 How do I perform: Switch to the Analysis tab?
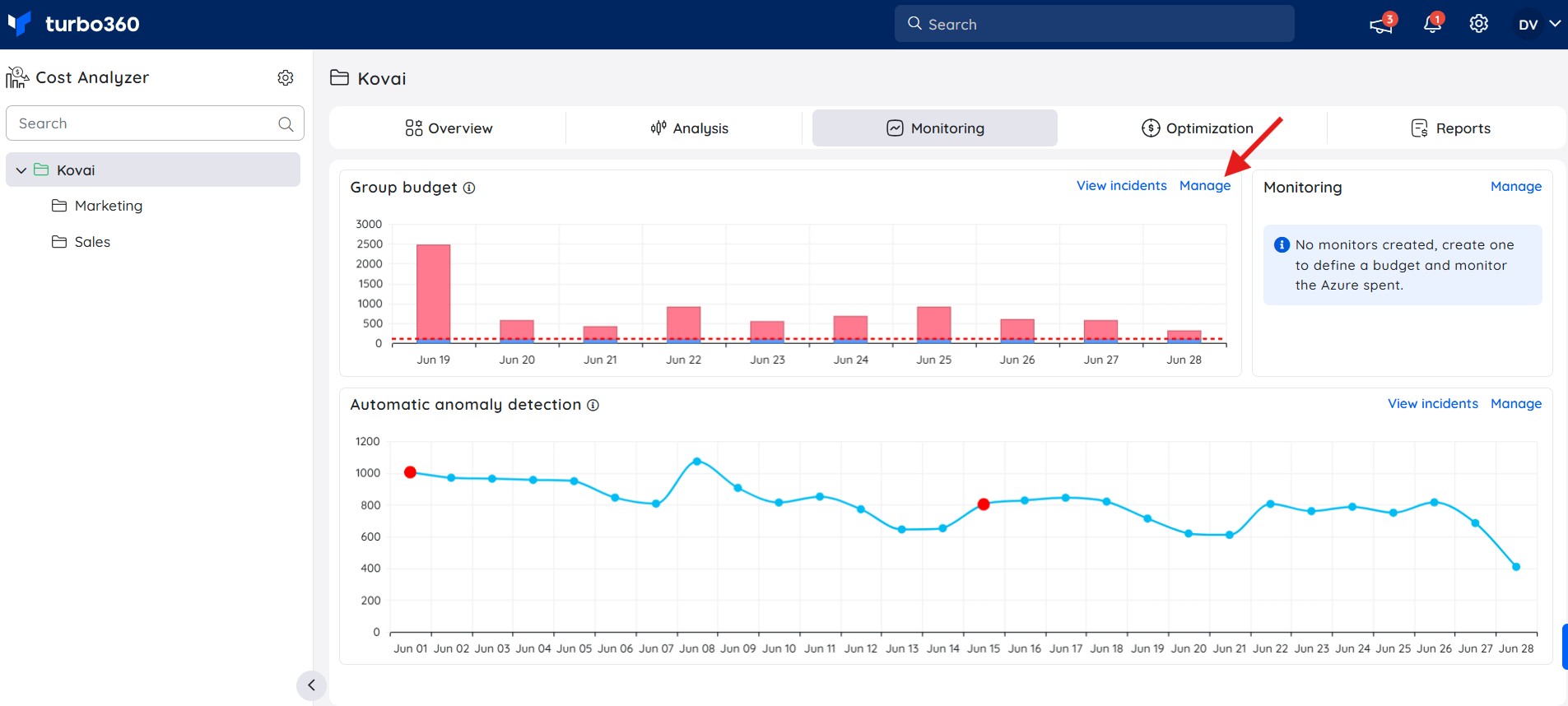[x=690, y=128]
